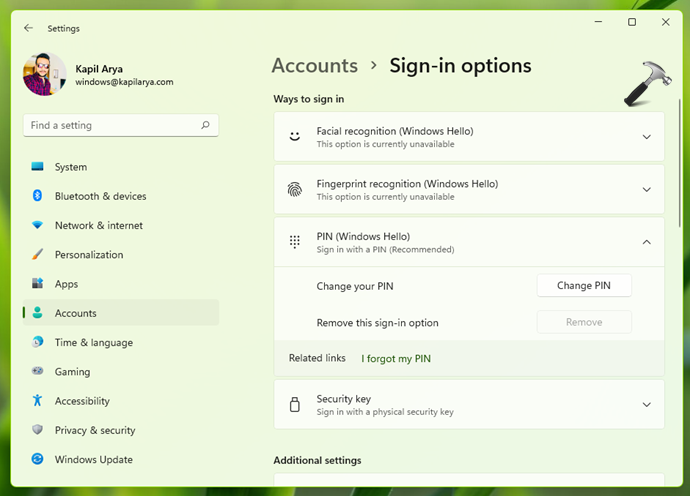690x497 pixels.
Task: Click the Accounts breadcrumb heading
Action: click(x=315, y=66)
